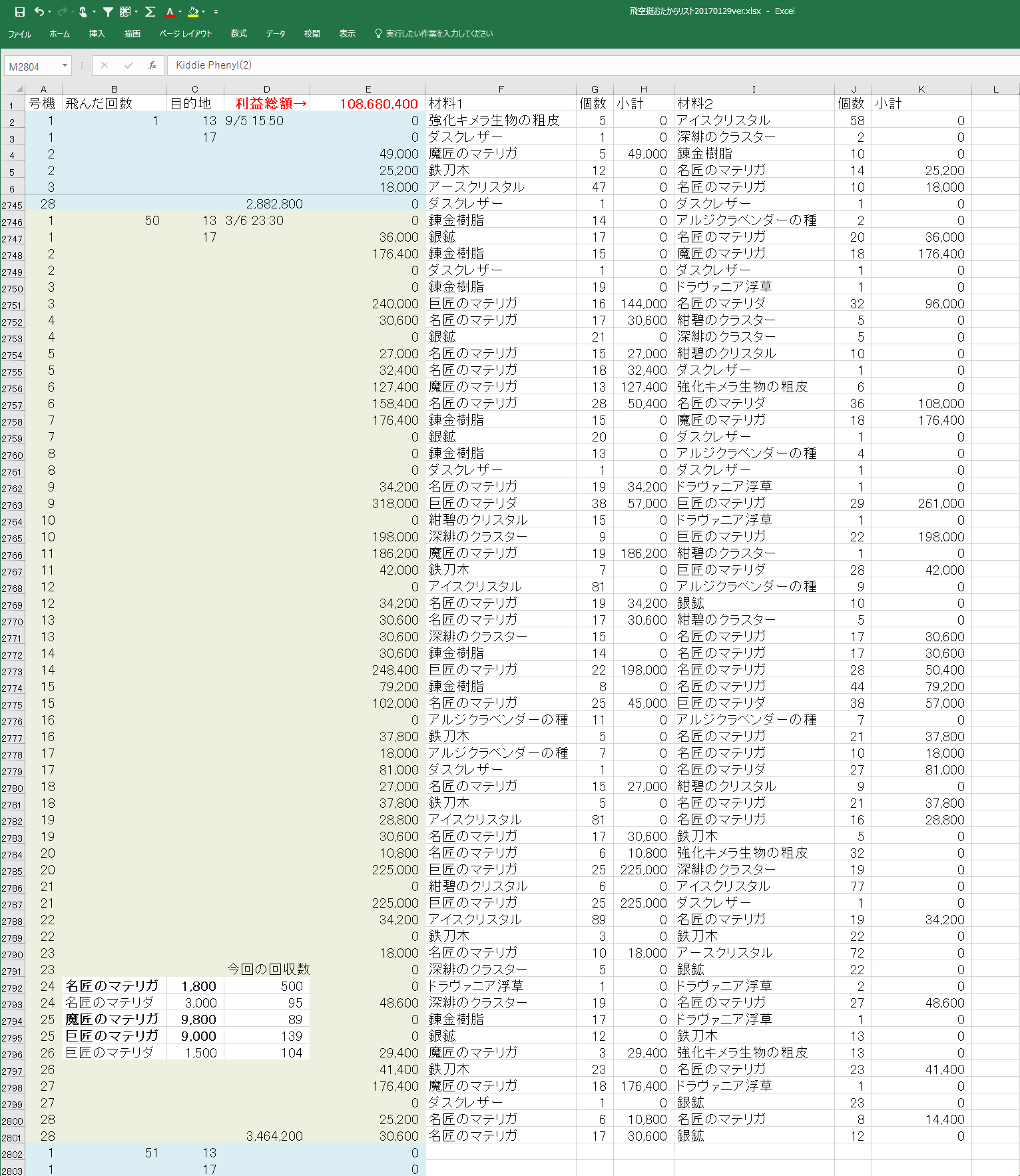This screenshot has width=1020, height=1176.
Task: Click the select-all corner triangle of the sheet
Action: pos(19,89)
